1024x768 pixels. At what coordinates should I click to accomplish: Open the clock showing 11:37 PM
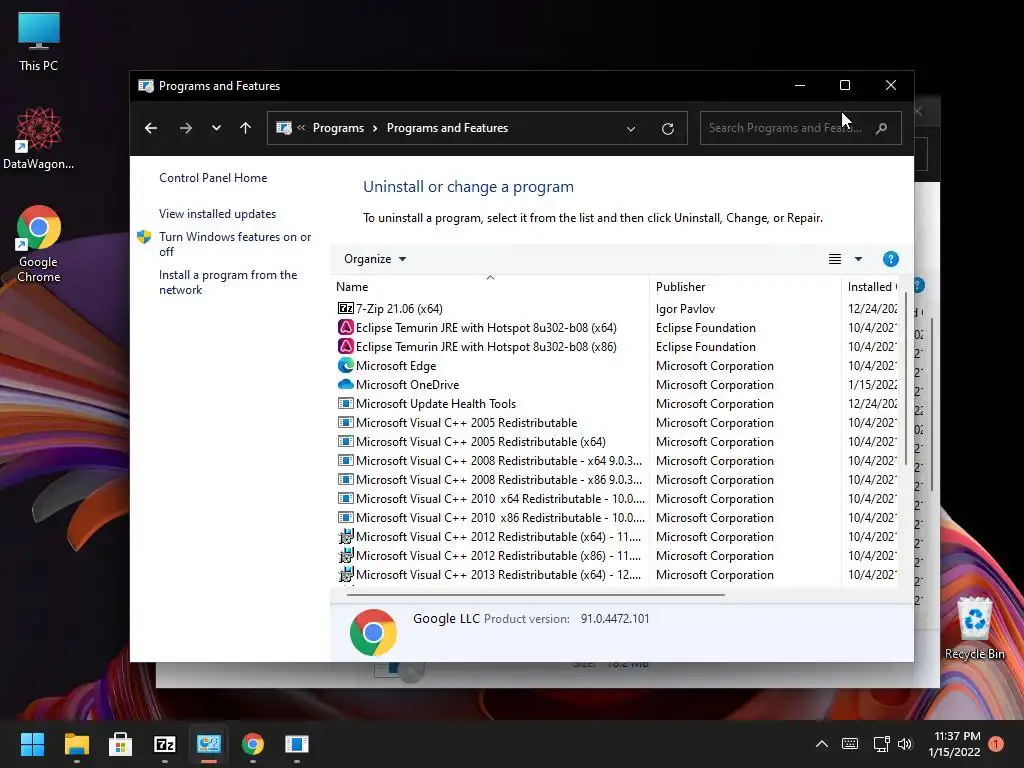click(956, 744)
